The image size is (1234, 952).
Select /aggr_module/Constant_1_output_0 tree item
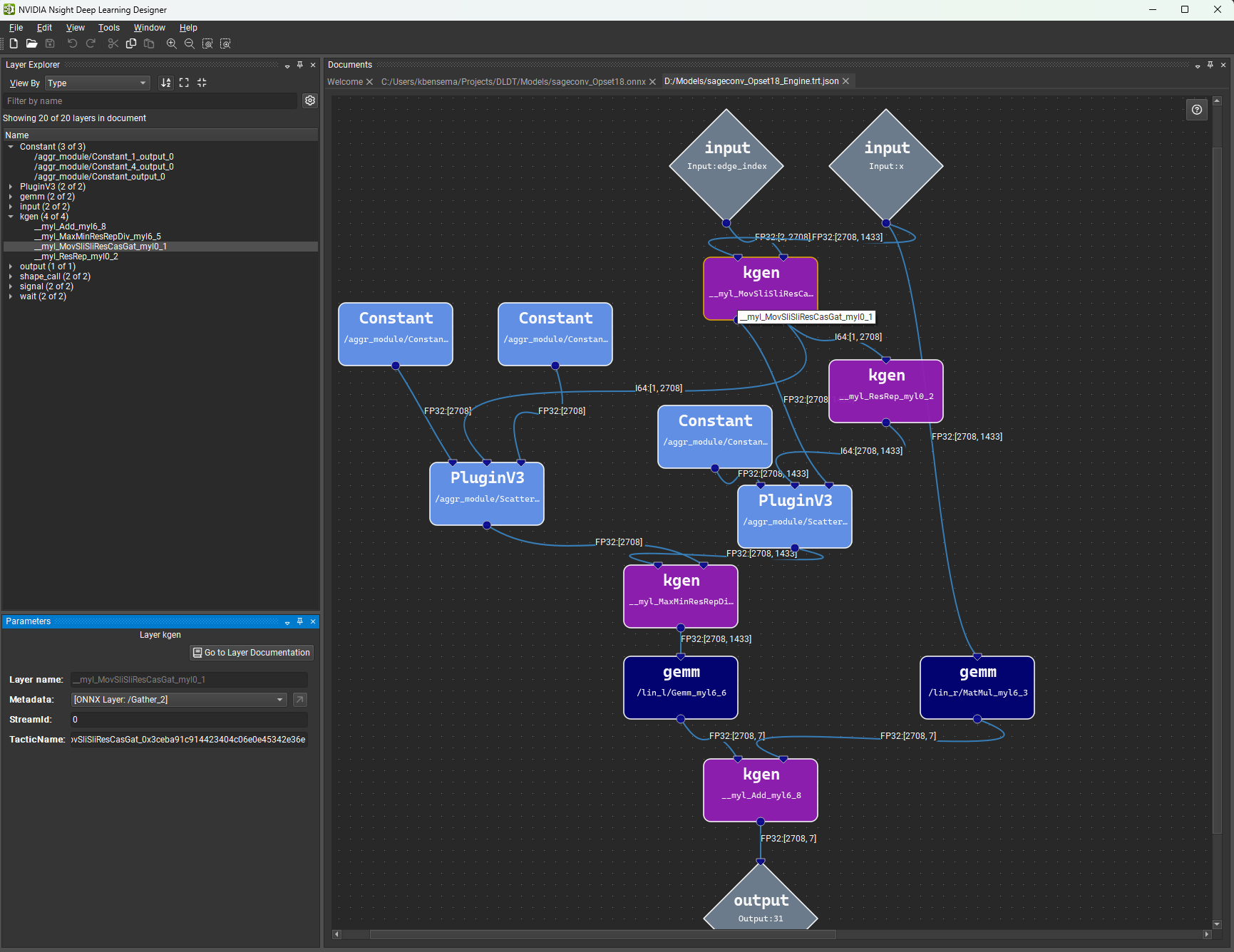[104, 157]
